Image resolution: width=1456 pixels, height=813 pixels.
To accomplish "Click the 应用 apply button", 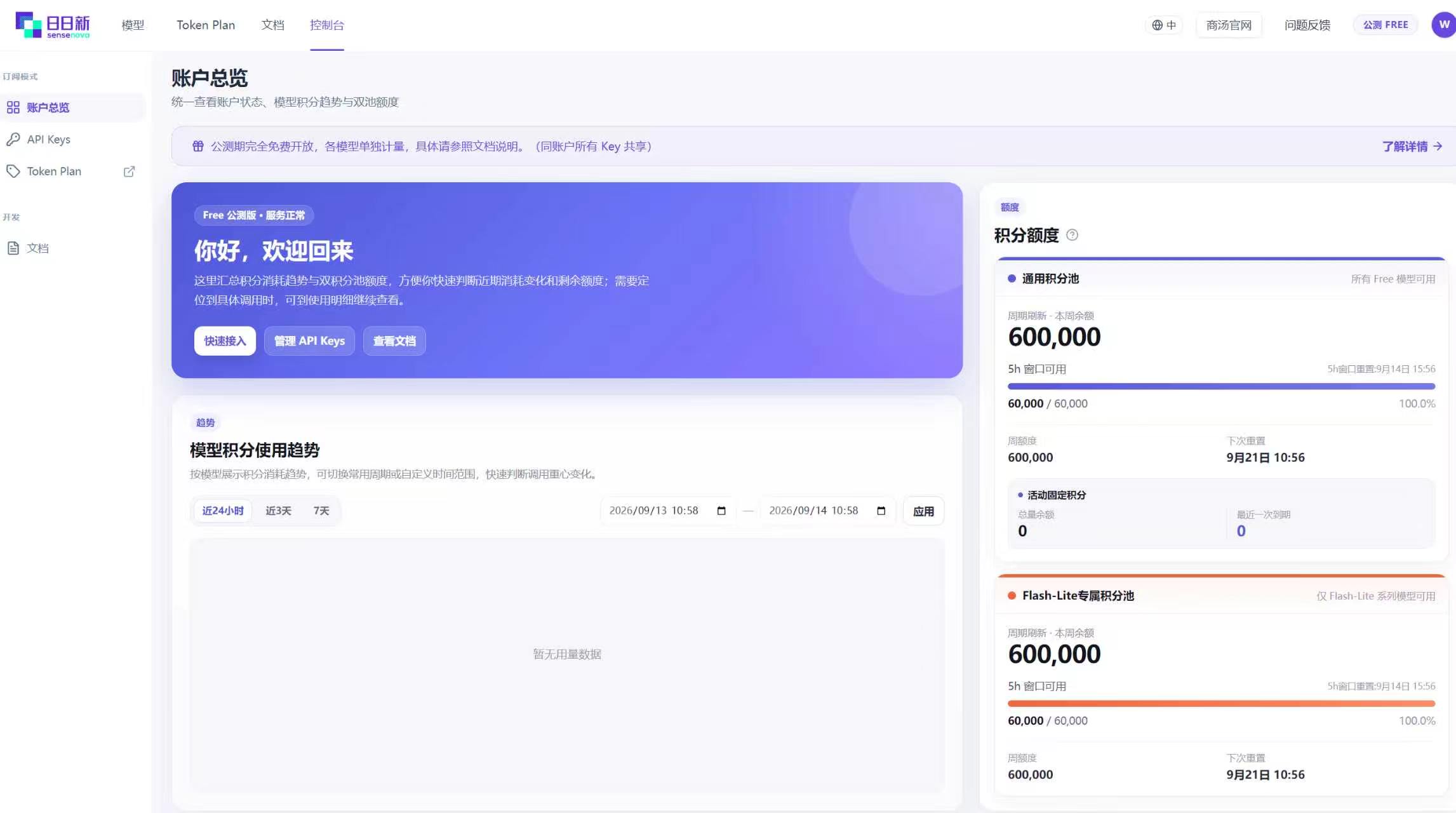I will coord(923,511).
